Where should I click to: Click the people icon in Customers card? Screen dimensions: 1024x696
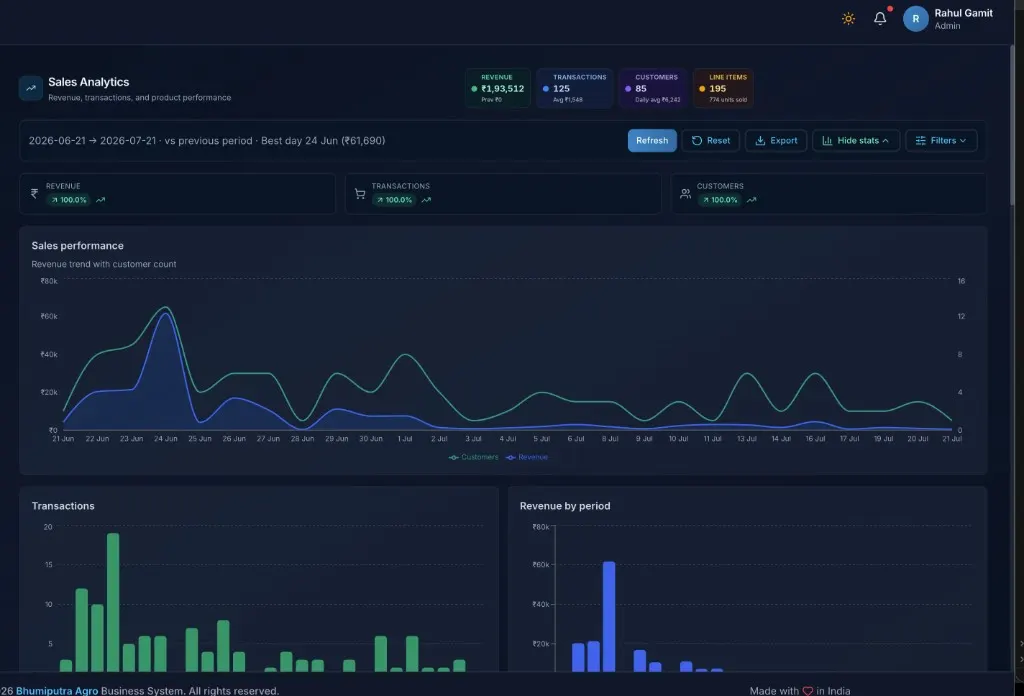pos(685,193)
